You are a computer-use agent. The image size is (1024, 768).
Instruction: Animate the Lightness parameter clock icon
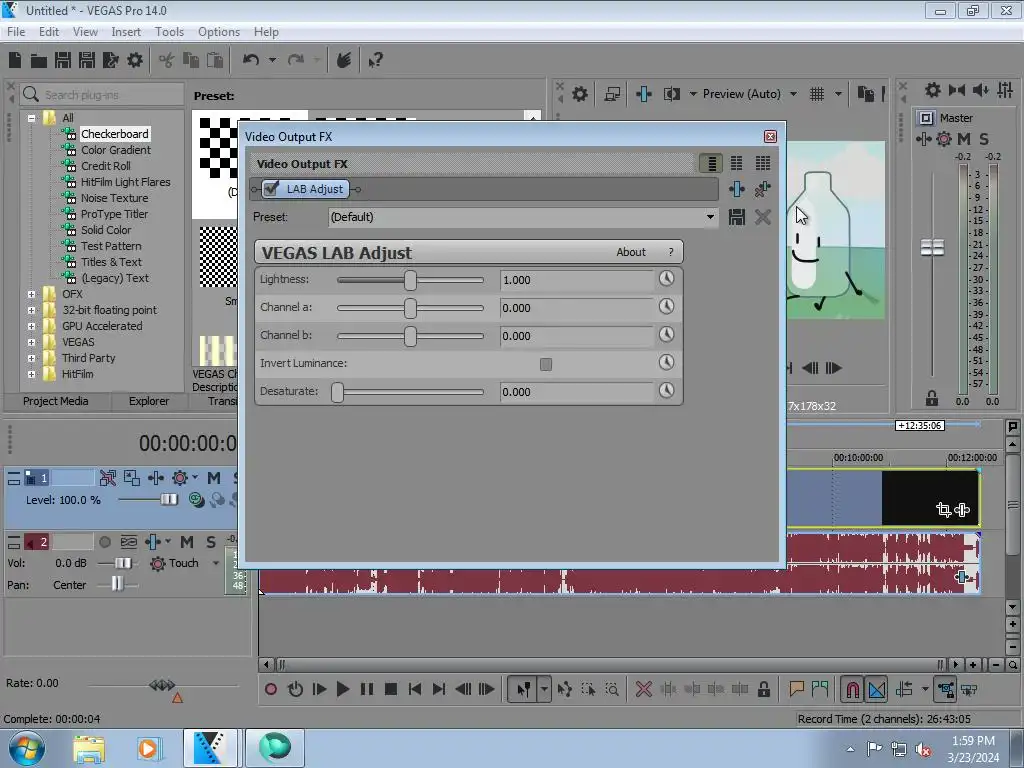pos(666,279)
